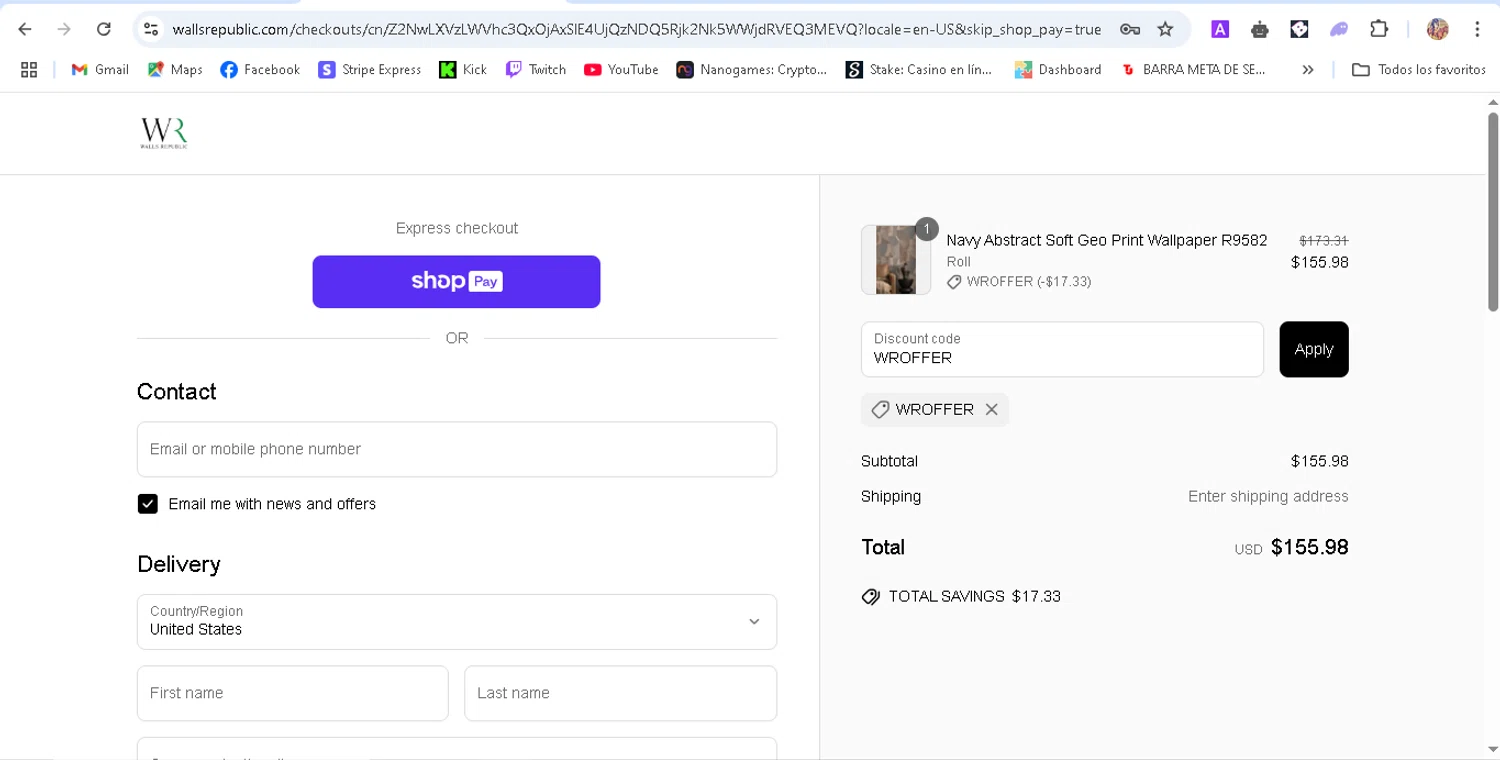Open the apps grid in the bookmarks bar
Viewport: 1500px width, 760px height.
point(29,69)
